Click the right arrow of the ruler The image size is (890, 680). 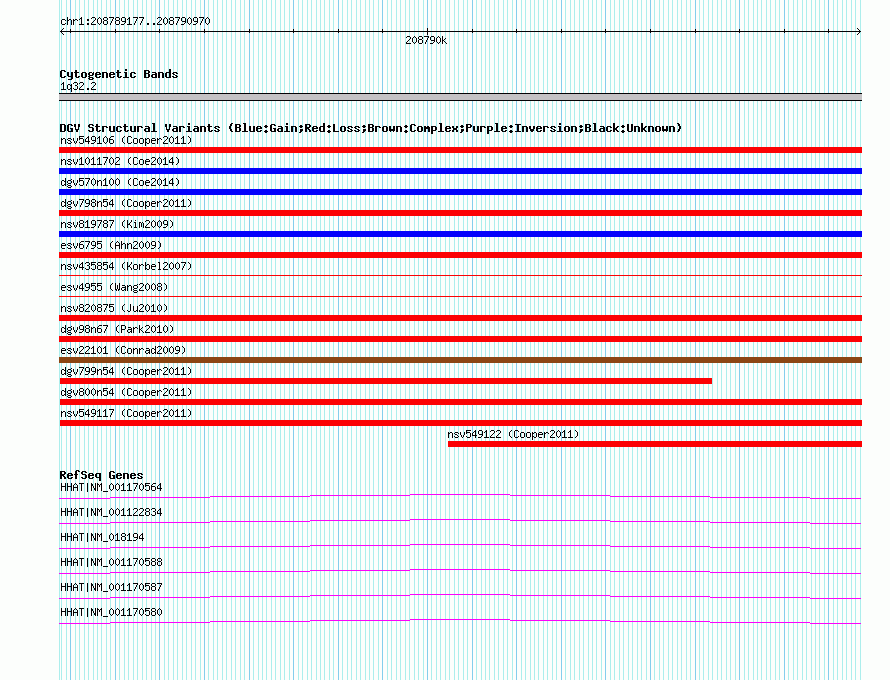(x=858, y=32)
